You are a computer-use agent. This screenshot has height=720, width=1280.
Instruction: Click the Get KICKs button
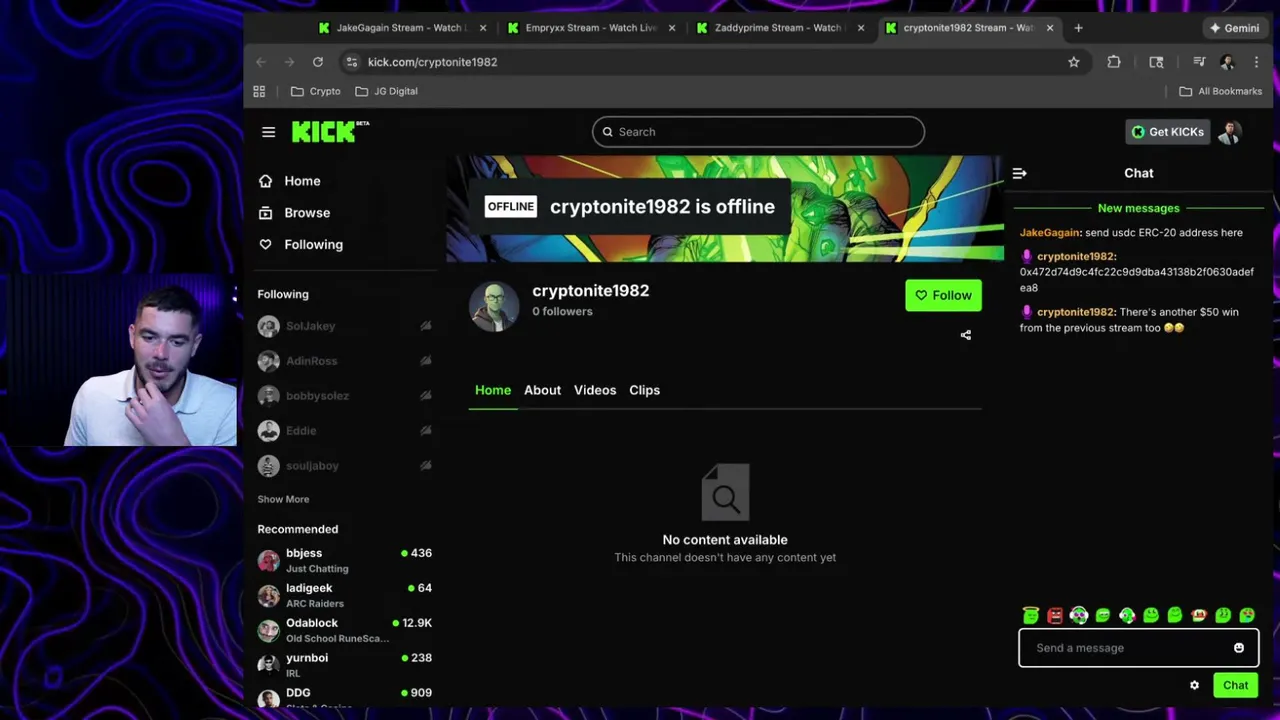pos(1167,132)
